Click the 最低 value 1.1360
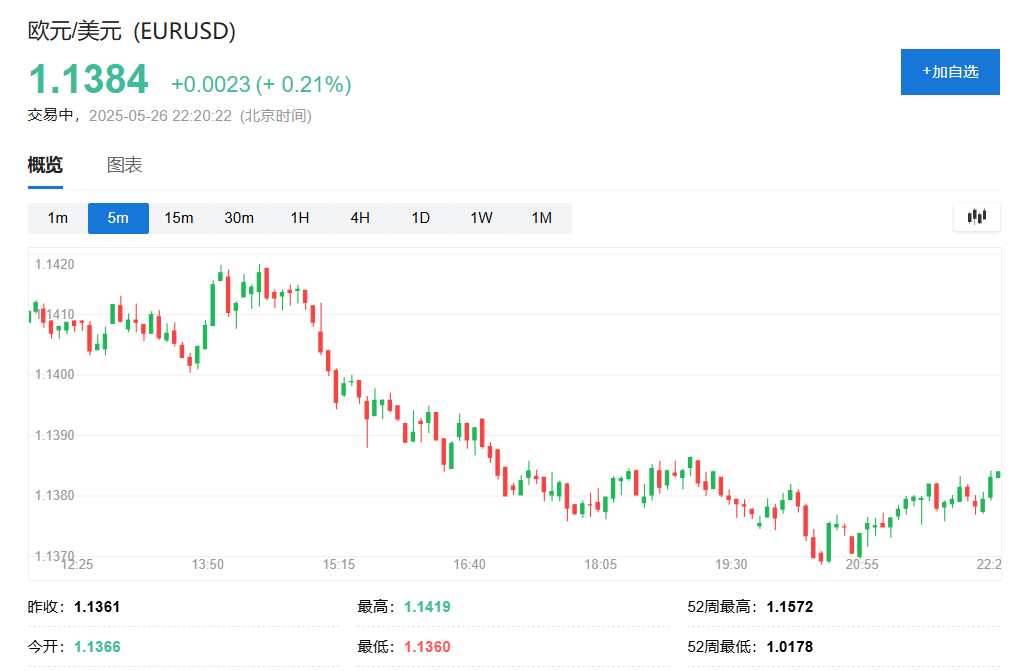1013x671 pixels. [x=427, y=647]
